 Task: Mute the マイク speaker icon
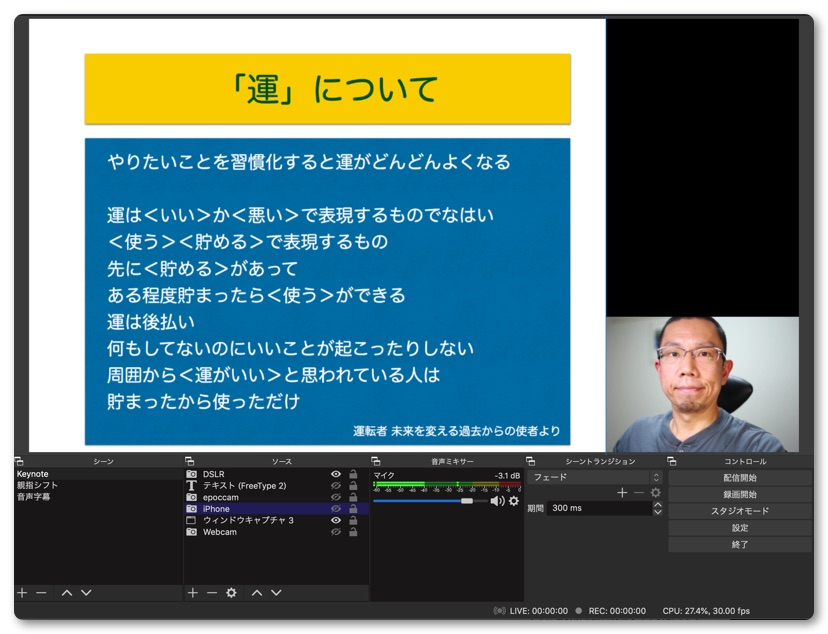click(x=497, y=501)
